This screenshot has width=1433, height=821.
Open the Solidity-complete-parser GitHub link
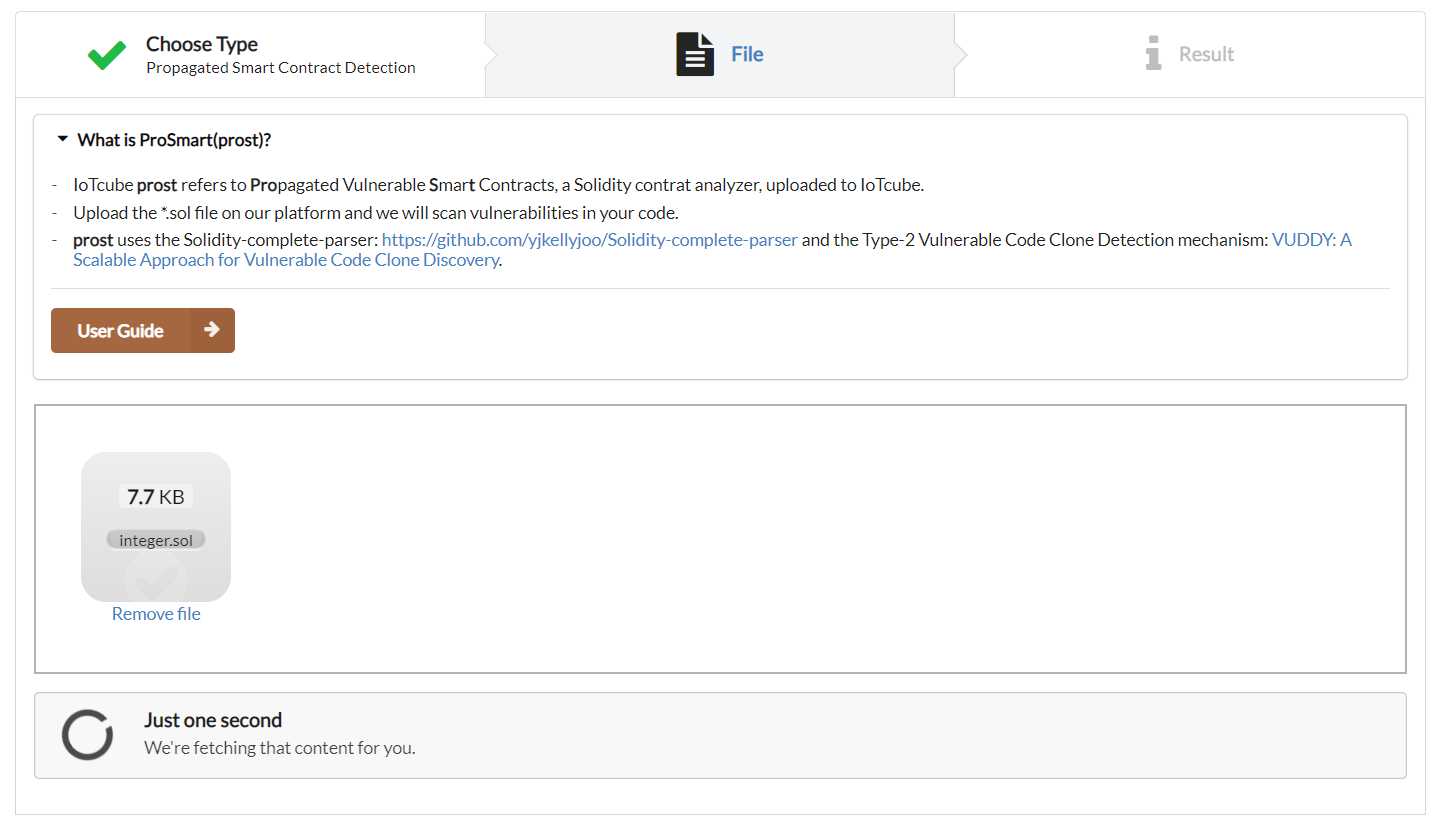[589, 240]
